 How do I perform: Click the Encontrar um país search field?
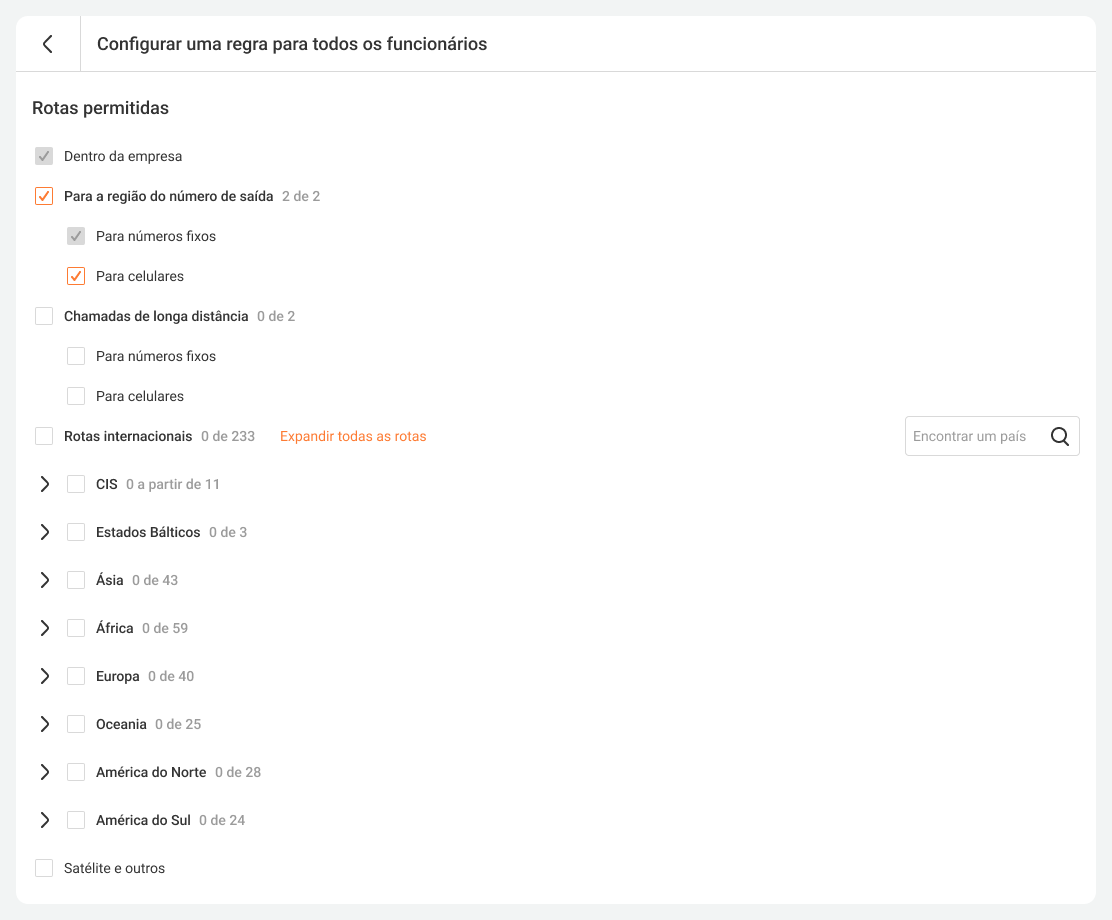point(972,436)
